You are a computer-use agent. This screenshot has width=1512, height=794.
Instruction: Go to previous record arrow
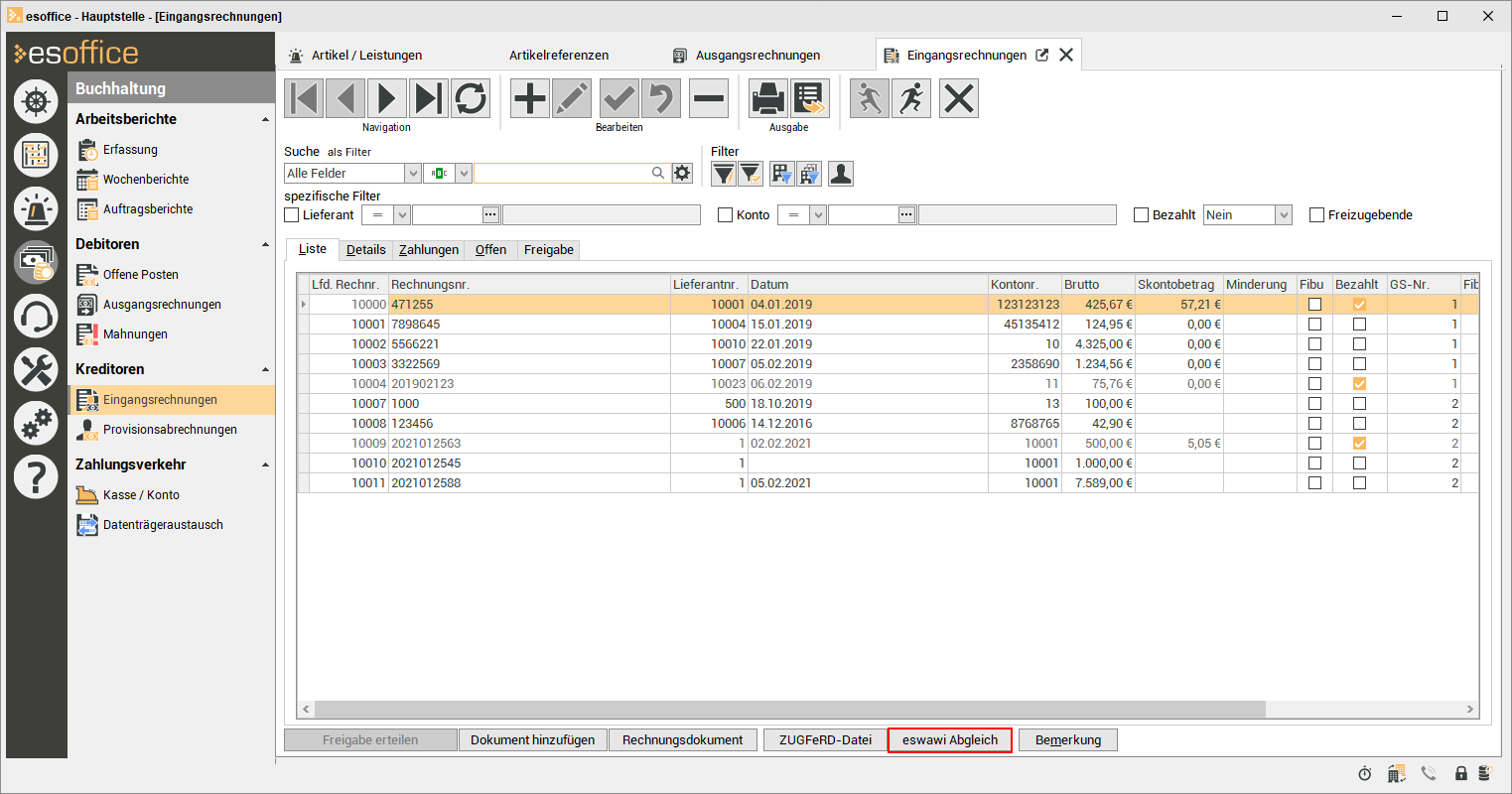tap(345, 98)
